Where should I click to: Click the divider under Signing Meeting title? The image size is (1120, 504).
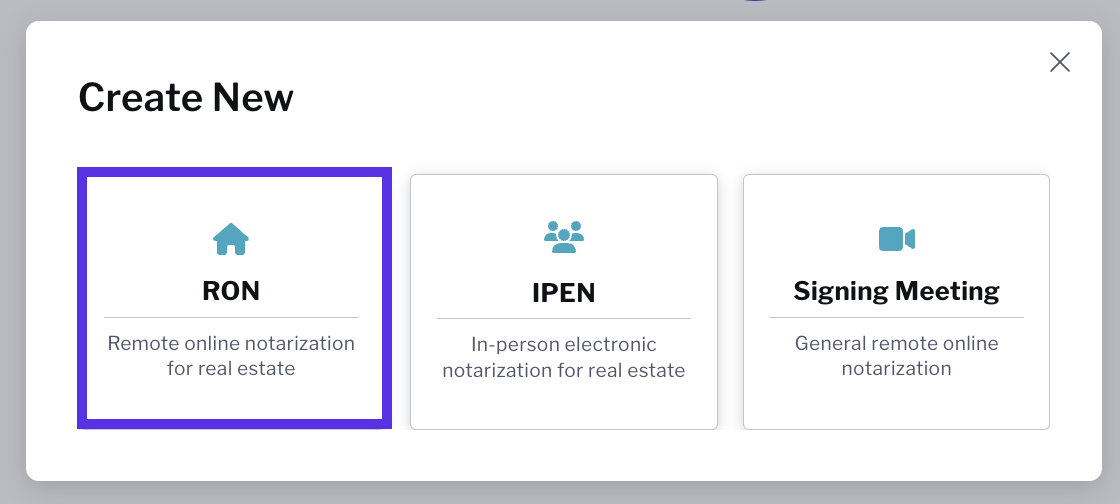(x=896, y=317)
